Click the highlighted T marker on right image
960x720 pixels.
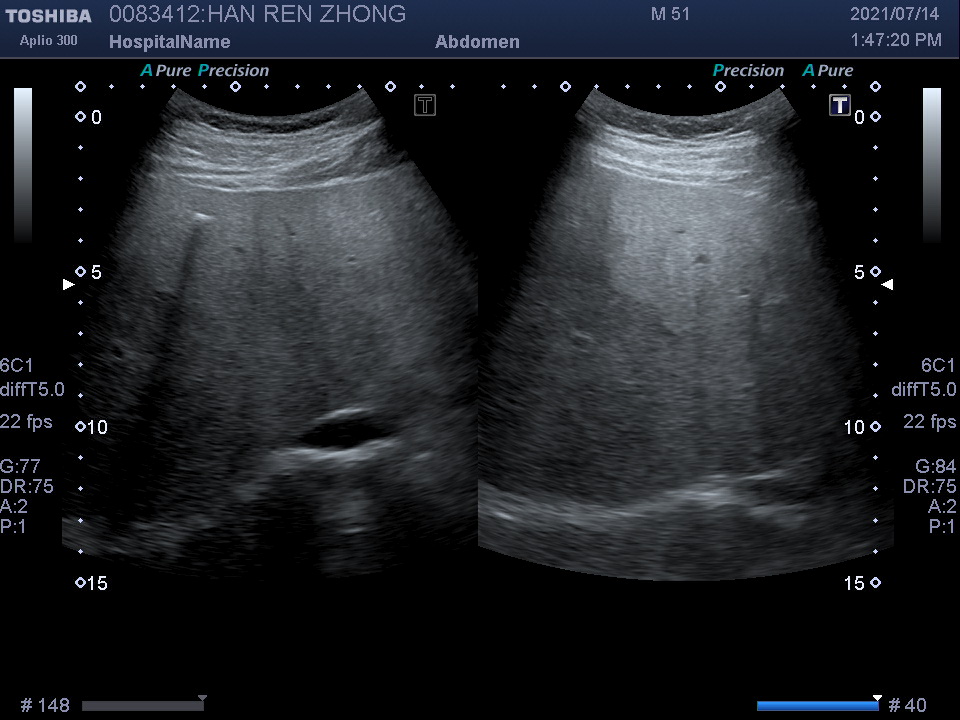pos(840,105)
